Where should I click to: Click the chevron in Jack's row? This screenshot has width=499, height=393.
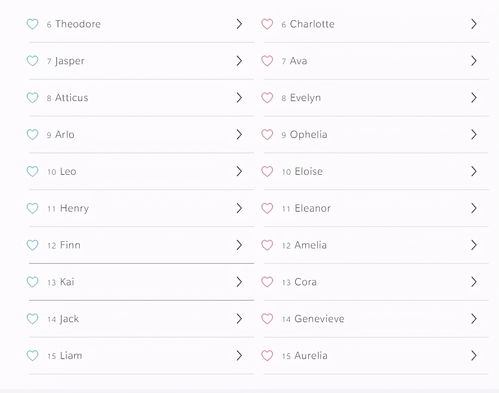(x=239, y=319)
